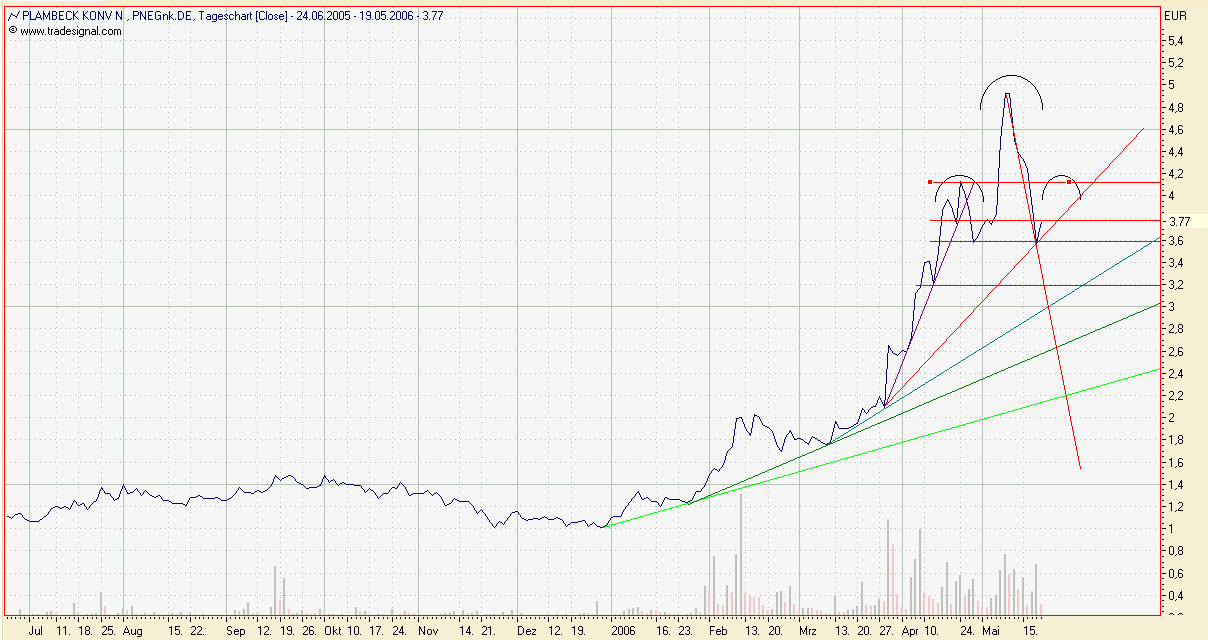Image resolution: width=1208 pixels, height=640 pixels.
Task: Click the 3,2 value on the price axis
Action: 1176,285
